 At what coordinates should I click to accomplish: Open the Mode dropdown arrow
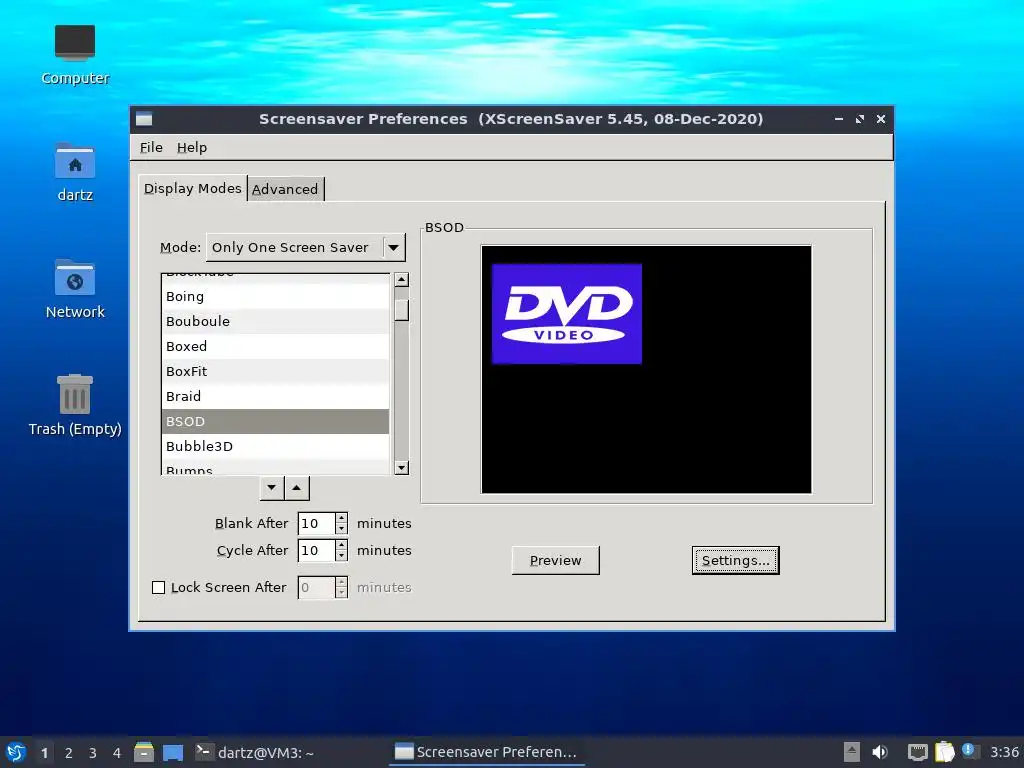point(394,248)
